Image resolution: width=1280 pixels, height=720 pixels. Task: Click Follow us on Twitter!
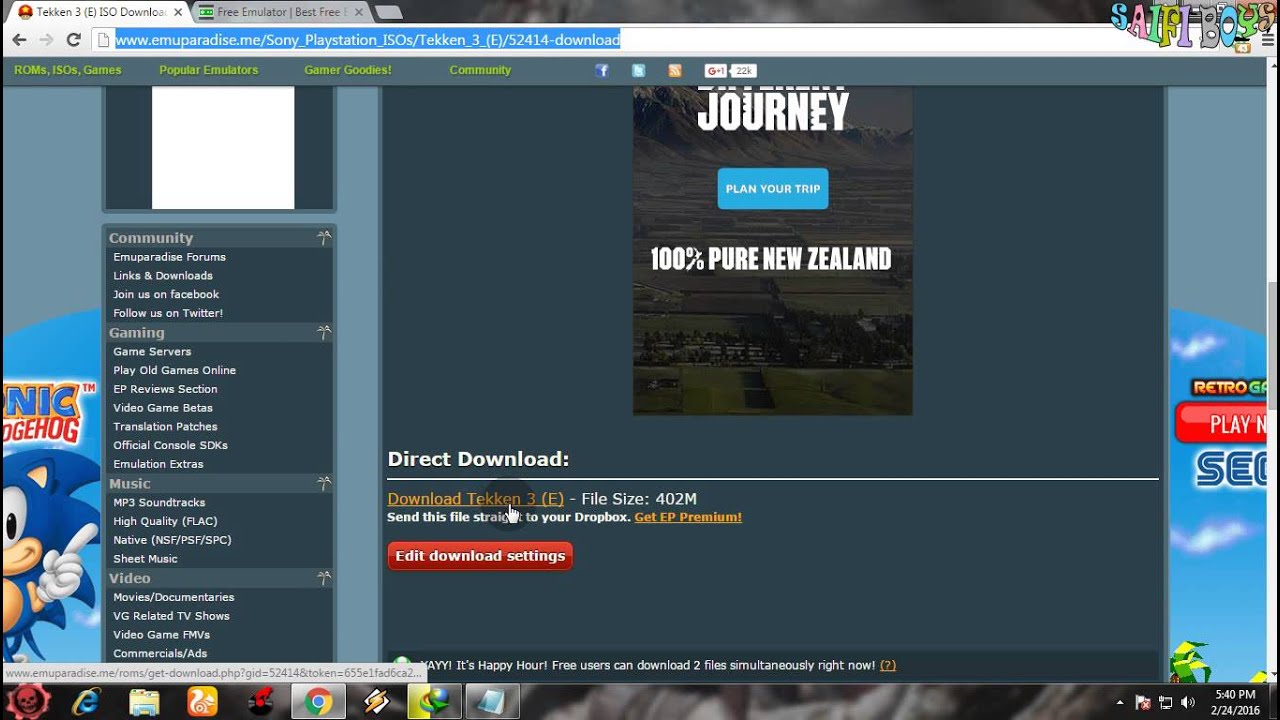point(168,313)
